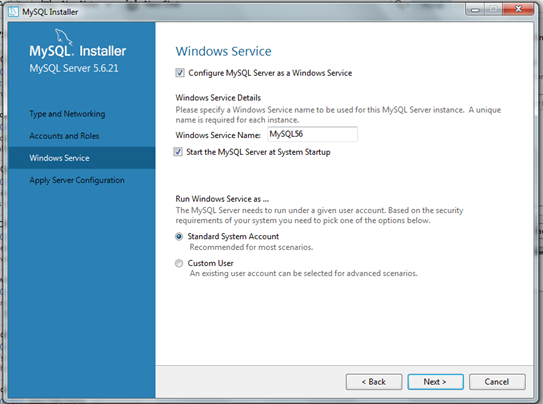Click the MySQL dolphin logo in sidebar
543x404 pixels.
(63, 36)
